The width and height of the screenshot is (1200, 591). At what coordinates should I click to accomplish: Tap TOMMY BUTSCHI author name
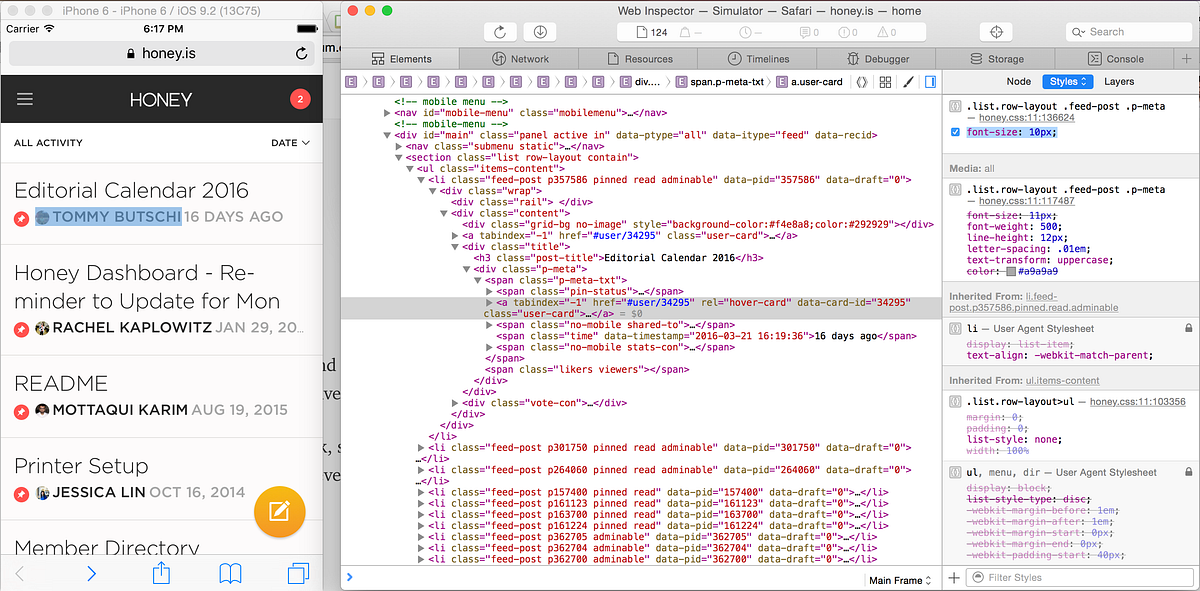click(116, 217)
